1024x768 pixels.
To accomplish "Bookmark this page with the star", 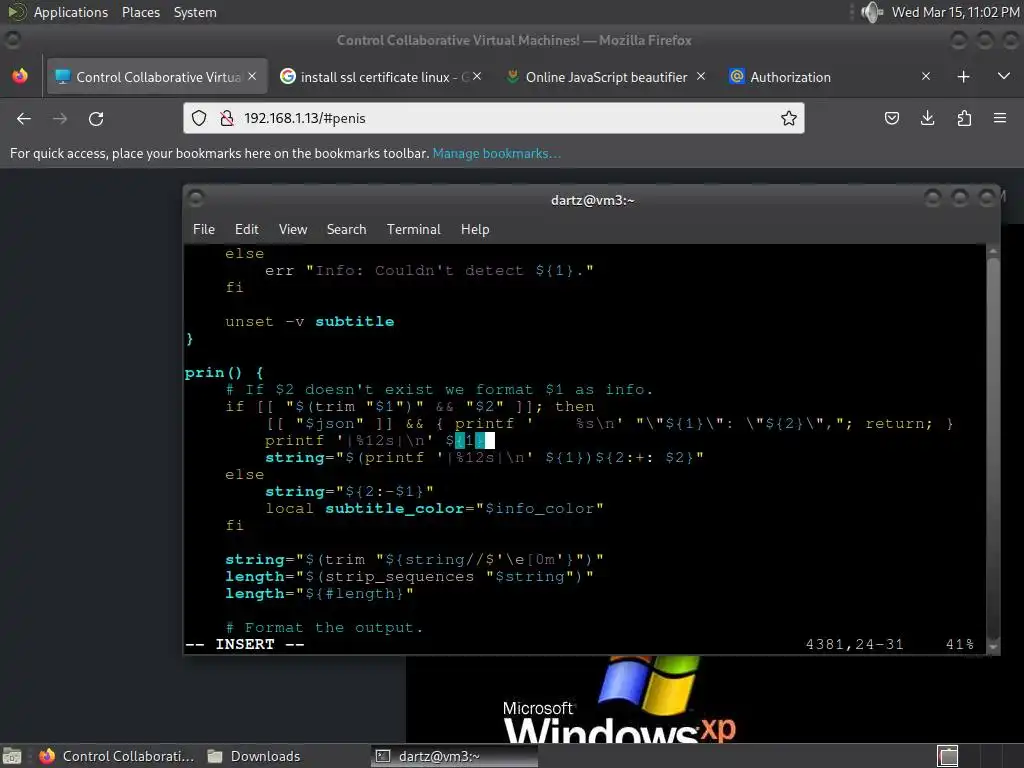I will (x=788, y=118).
